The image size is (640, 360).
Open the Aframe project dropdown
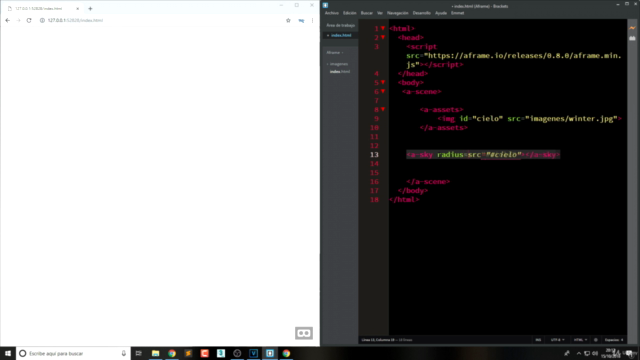click(335, 53)
